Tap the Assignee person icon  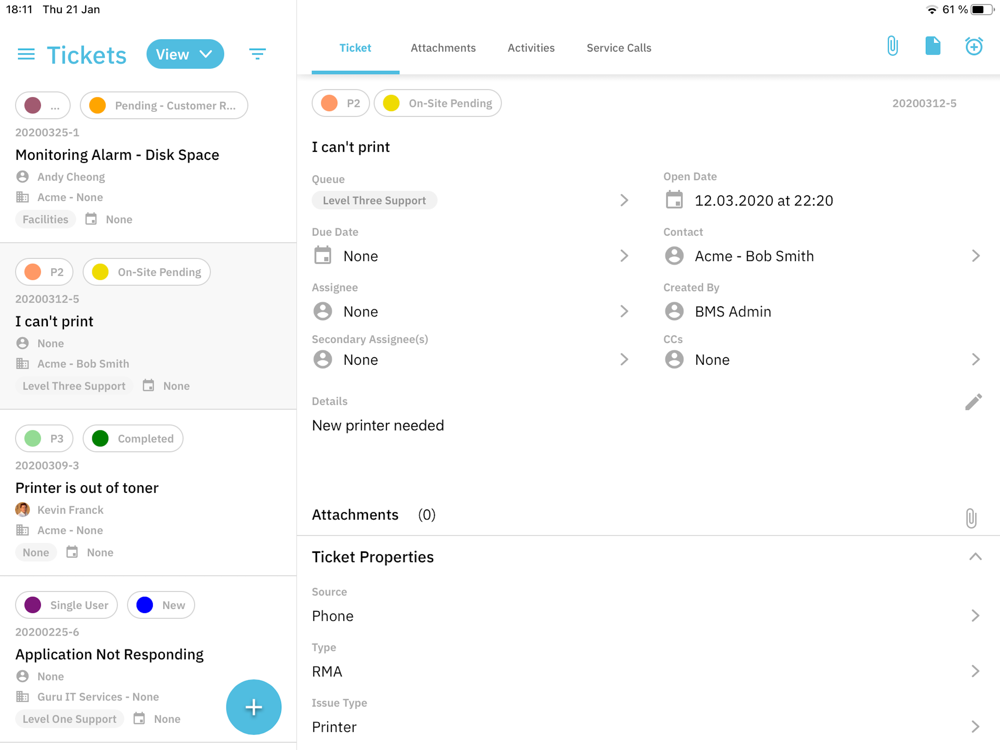[x=323, y=311]
